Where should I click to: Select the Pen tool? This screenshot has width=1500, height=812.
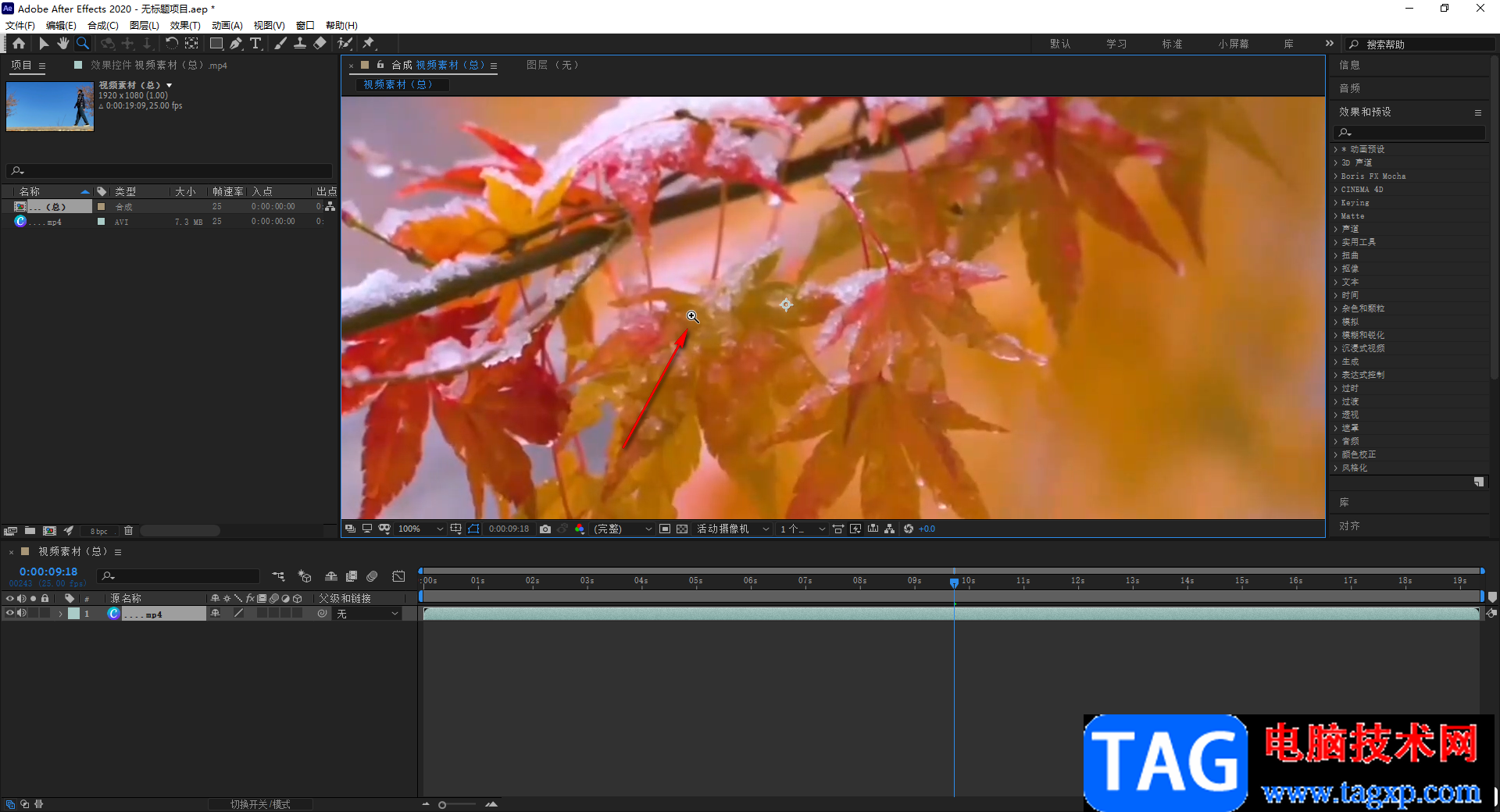coord(236,44)
